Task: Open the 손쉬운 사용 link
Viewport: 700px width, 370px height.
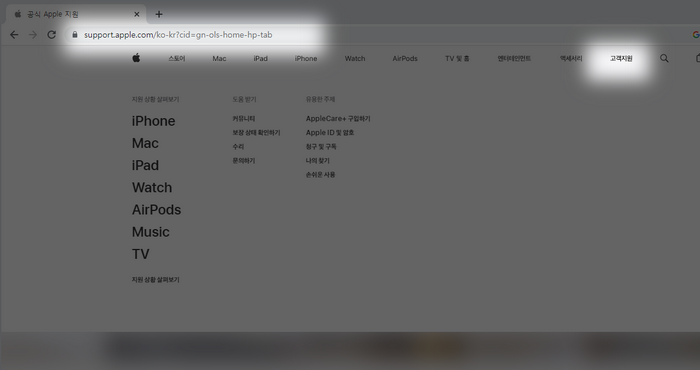Action: pyautogui.click(x=321, y=175)
